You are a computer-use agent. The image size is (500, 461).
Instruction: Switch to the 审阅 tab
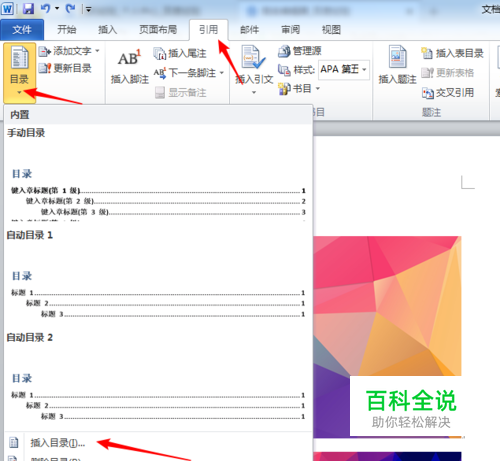291,30
